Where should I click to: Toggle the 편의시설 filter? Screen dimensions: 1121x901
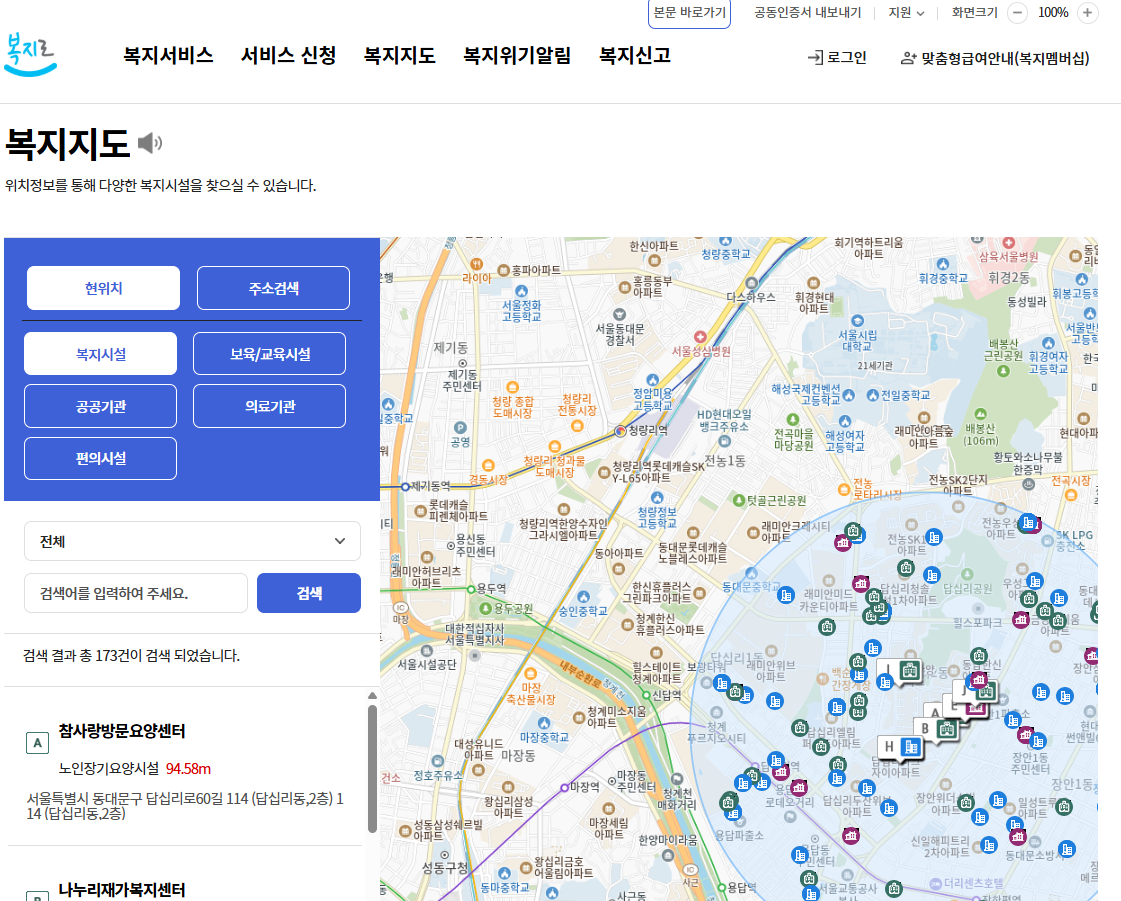pyautogui.click(x=100, y=457)
